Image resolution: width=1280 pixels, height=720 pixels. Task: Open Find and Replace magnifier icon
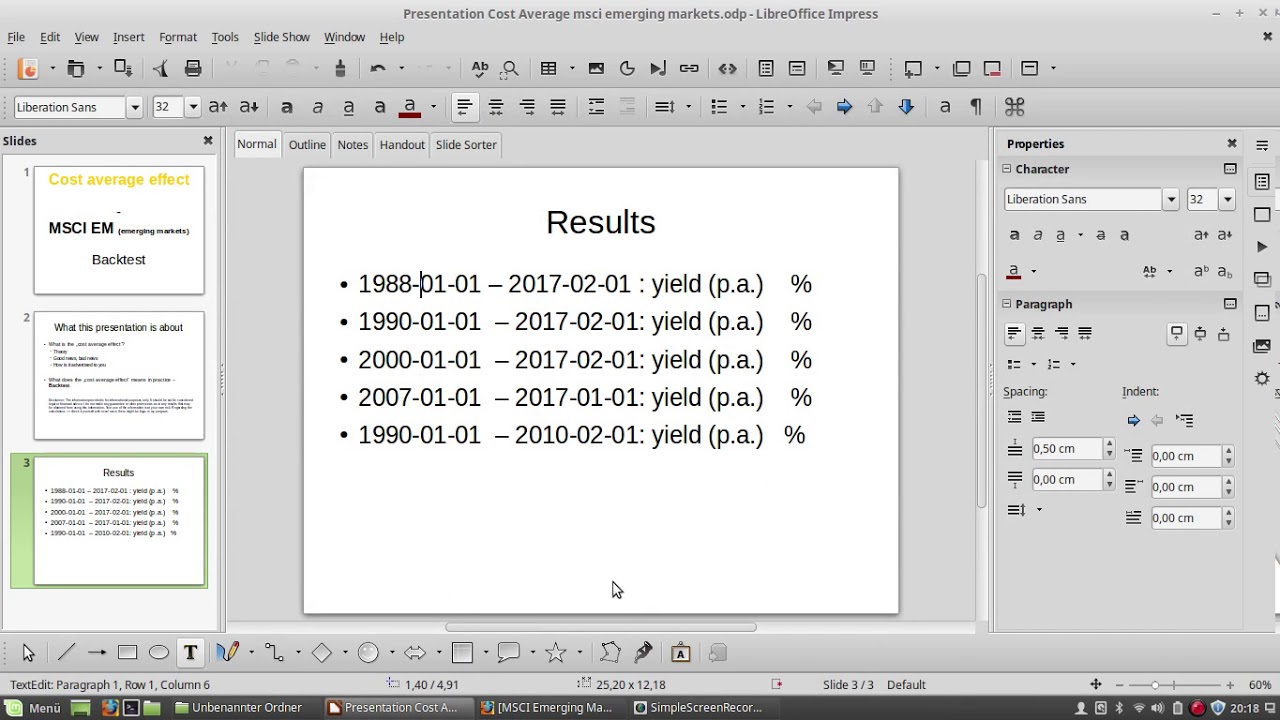tap(511, 68)
